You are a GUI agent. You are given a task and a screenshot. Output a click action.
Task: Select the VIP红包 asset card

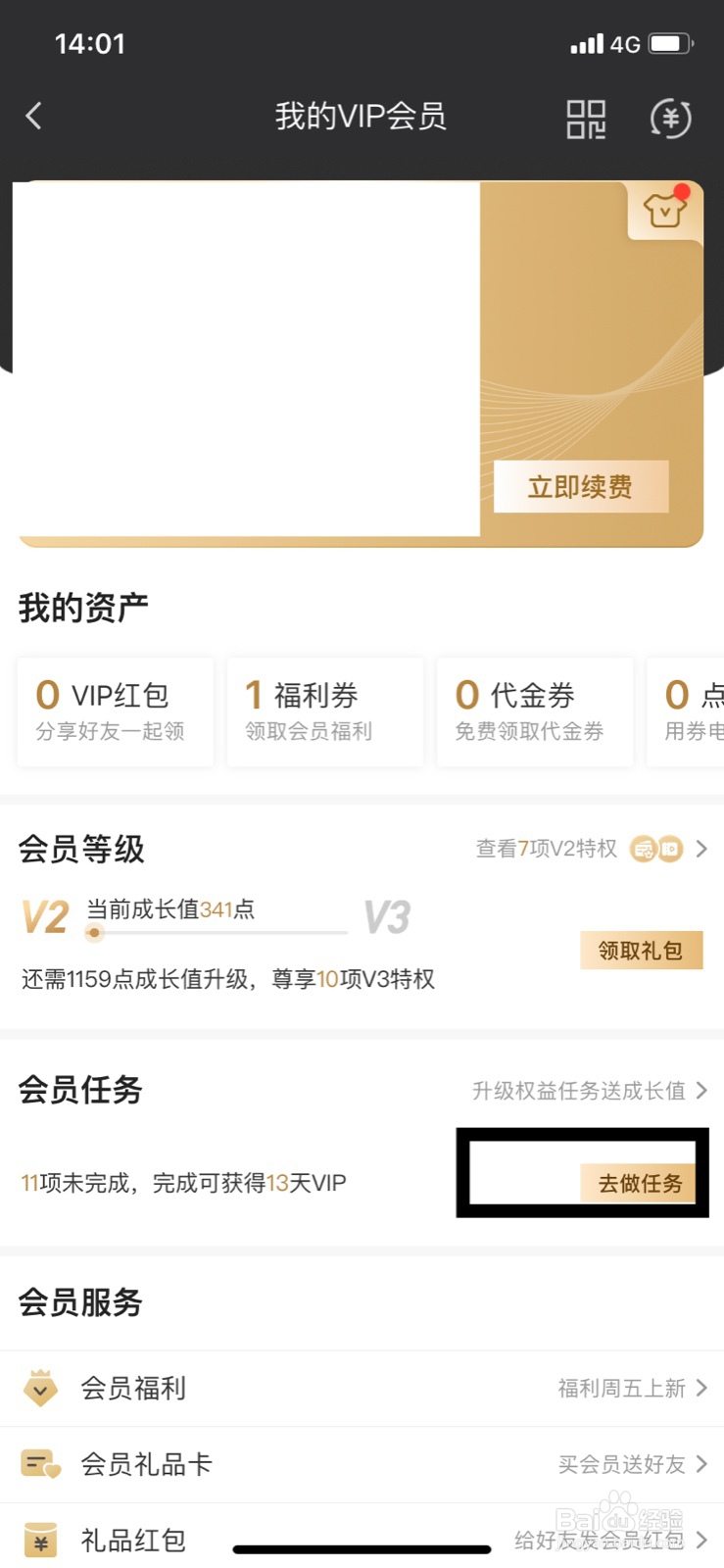(x=115, y=711)
